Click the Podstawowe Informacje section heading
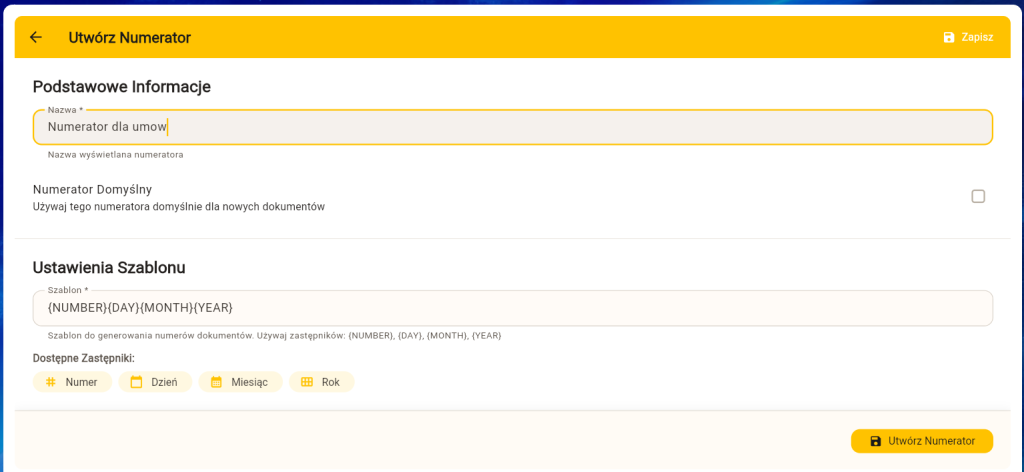1024x472 pixels. click(121, 86)
